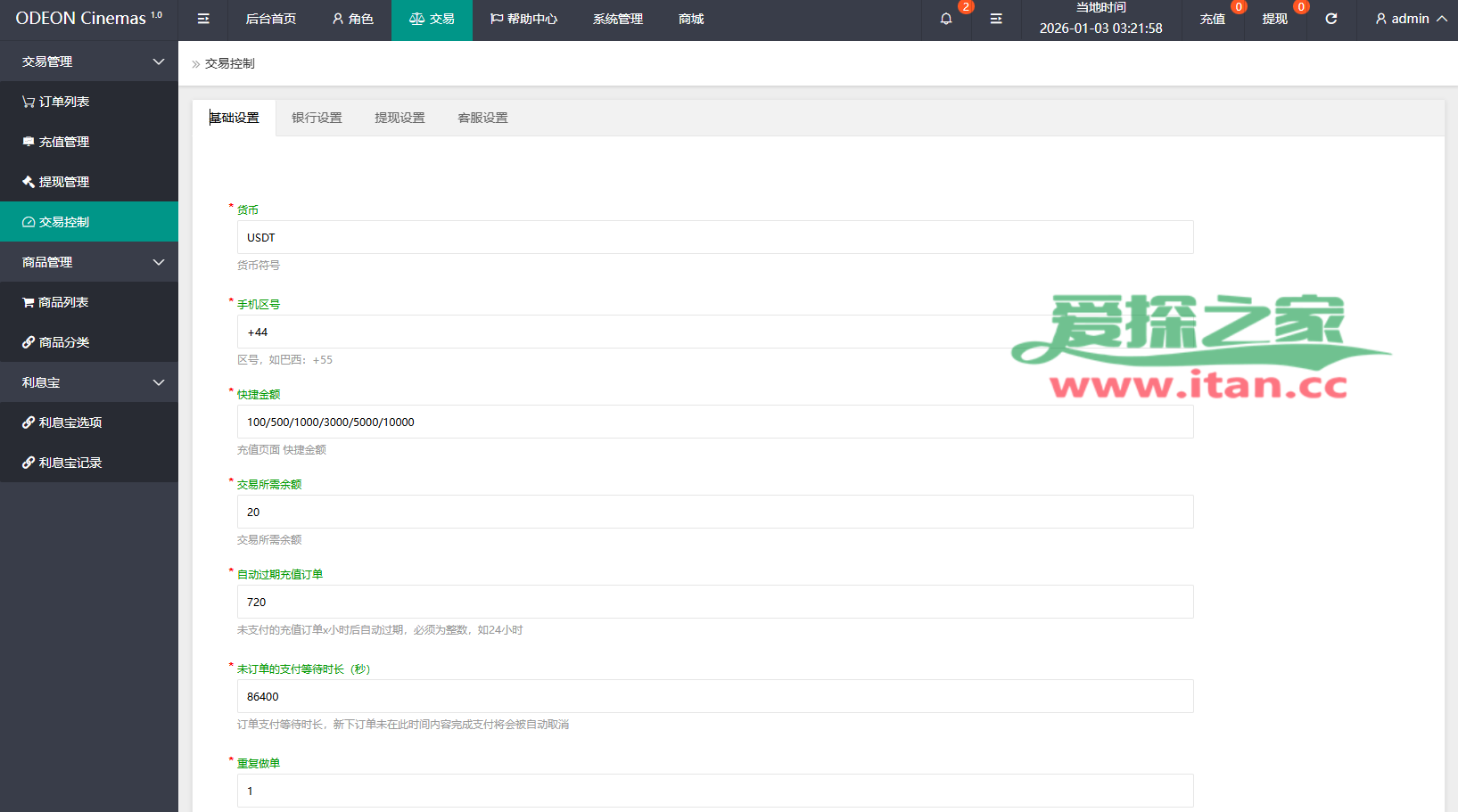Open the admin user dropdown
This screenshot has width=1458, height=812.
click(1411, 19)
